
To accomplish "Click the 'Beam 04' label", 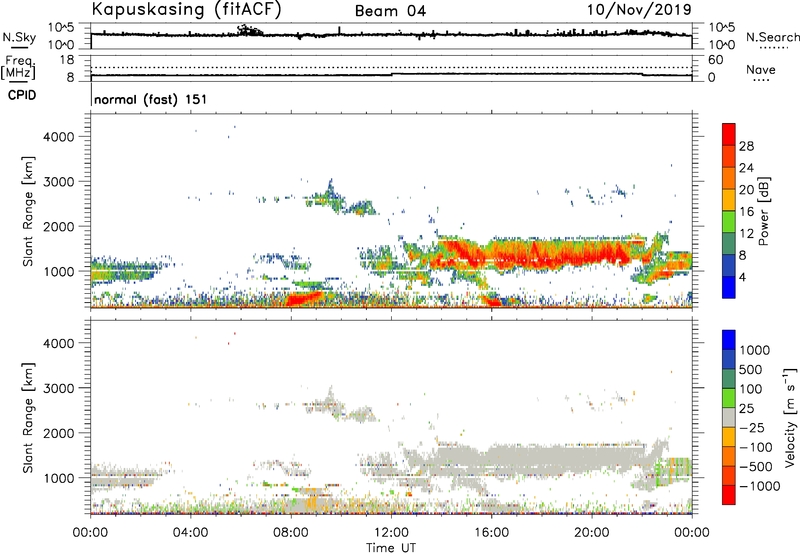I will [x=390, y=11].
